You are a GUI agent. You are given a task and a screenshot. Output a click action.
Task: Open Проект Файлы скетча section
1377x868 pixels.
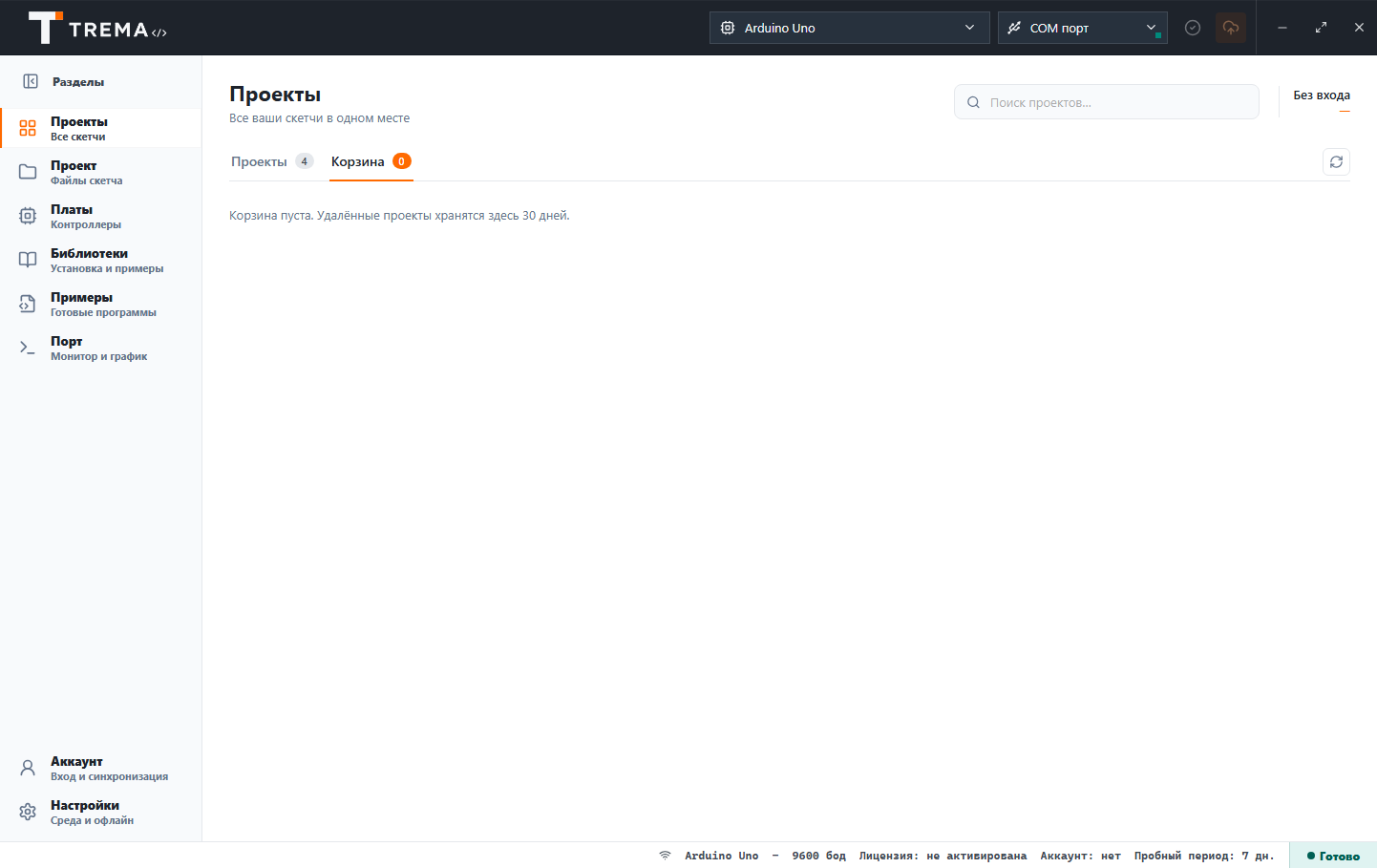101,172
